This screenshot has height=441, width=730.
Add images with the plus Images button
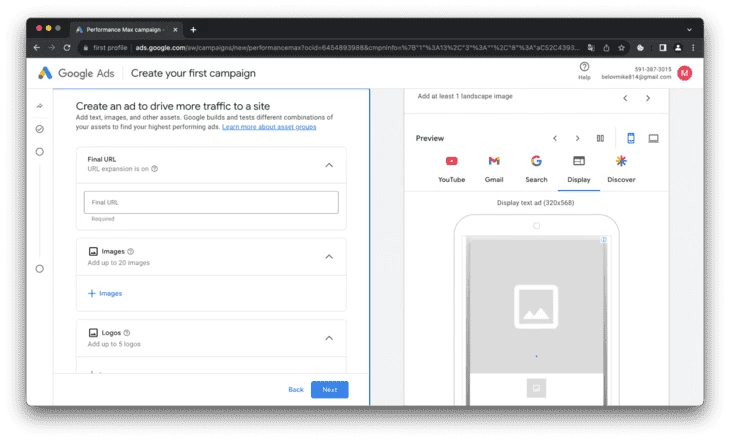pyautogui.click(x=105, y=293)
